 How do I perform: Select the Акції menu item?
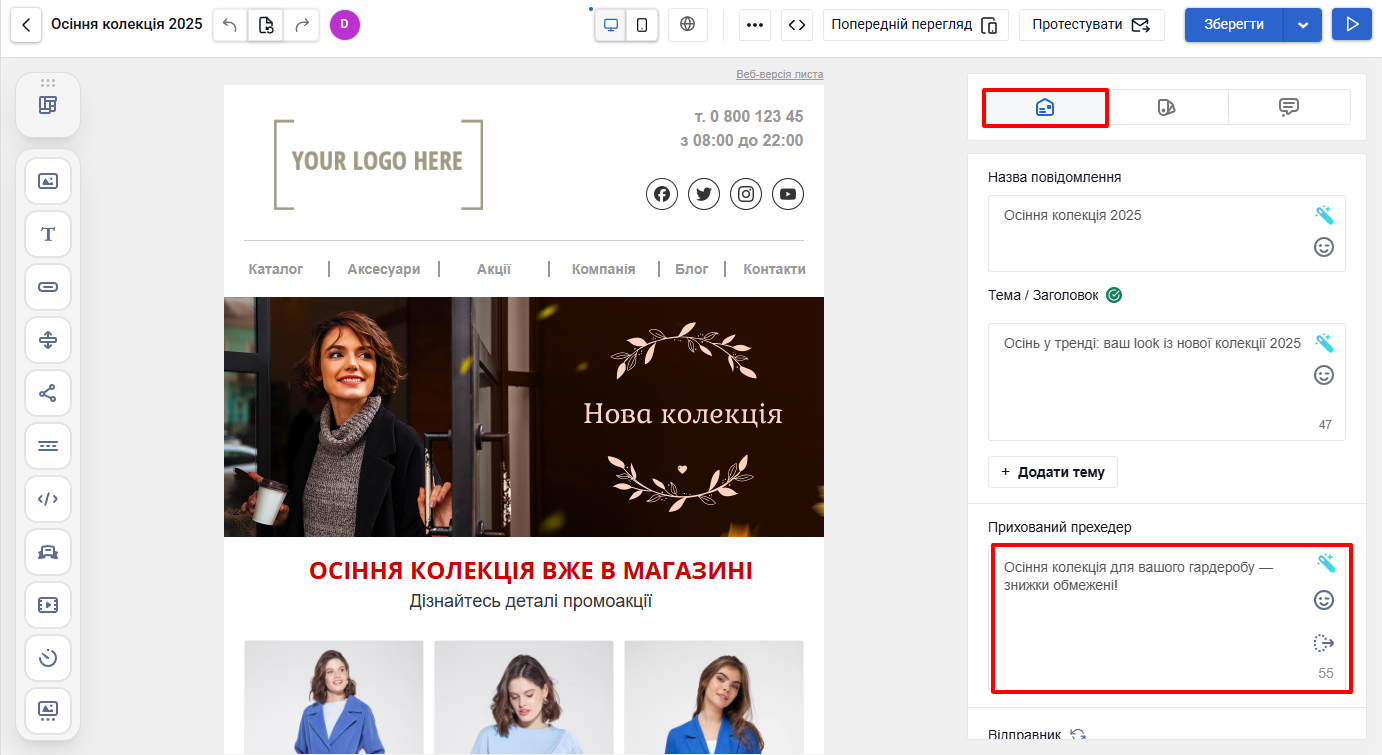pos(494,269)
